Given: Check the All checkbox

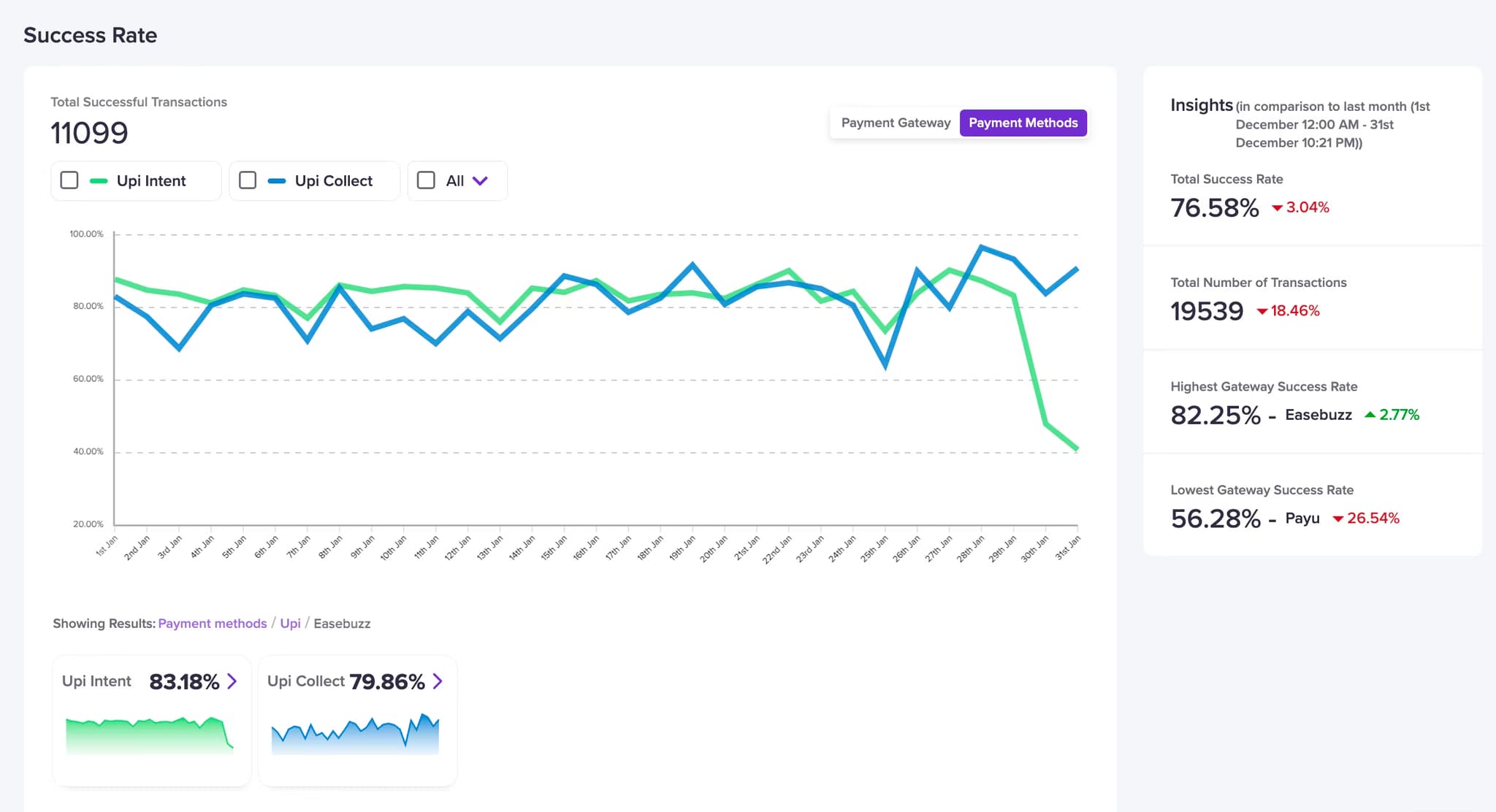Looking at the screenshot, I should (x=426, y=180).
